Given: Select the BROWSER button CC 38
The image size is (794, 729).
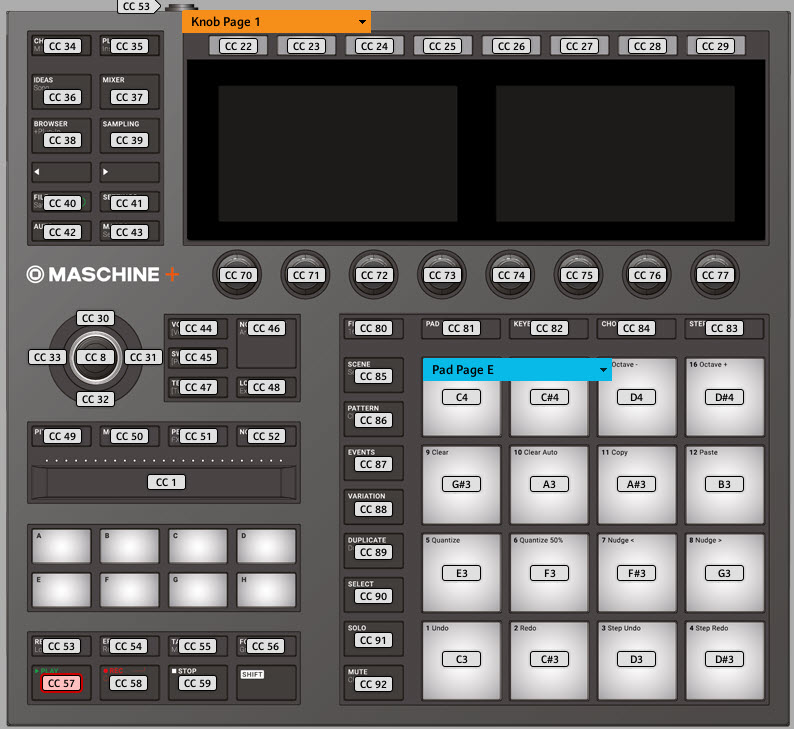Looking at the screenshot, I should (x=61, y=135).
